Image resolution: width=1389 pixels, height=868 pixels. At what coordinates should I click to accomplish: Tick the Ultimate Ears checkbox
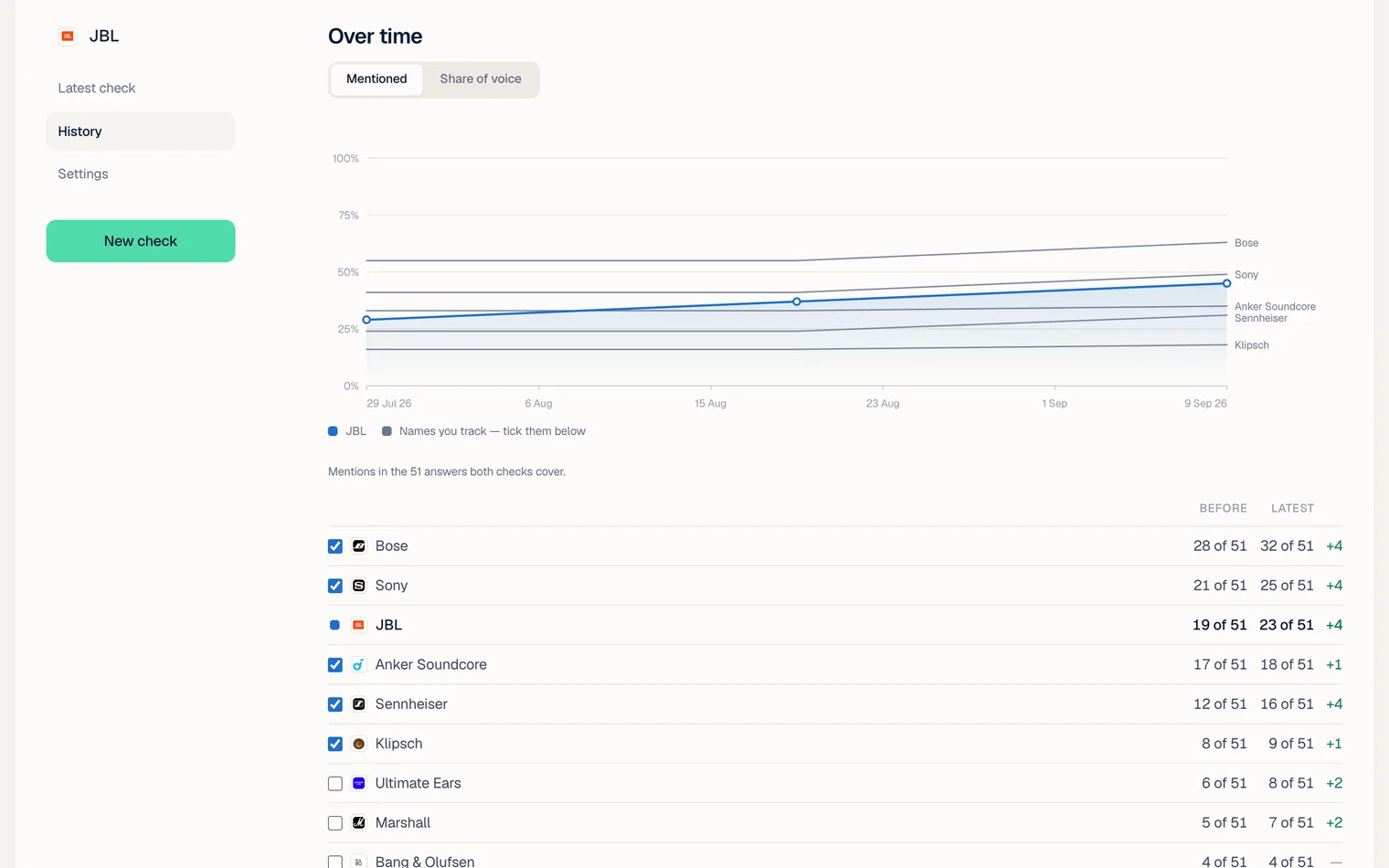335,784
